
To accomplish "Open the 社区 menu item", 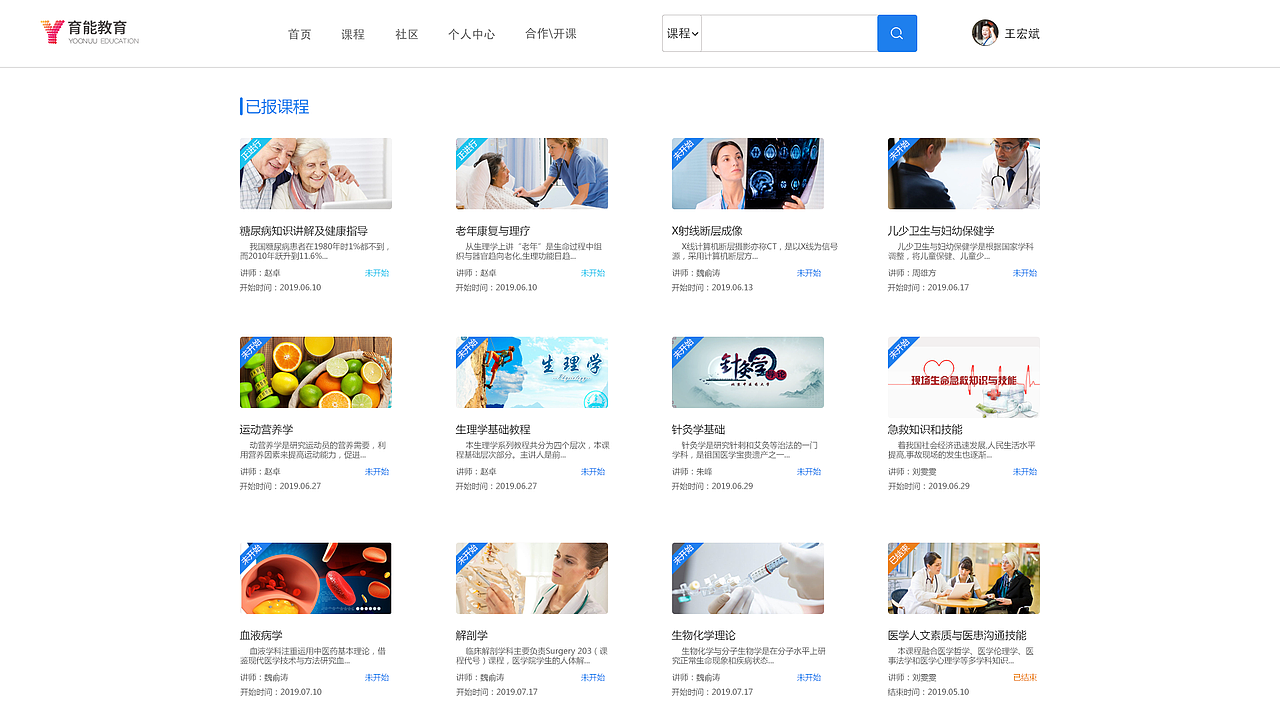I will click(406, 33).
